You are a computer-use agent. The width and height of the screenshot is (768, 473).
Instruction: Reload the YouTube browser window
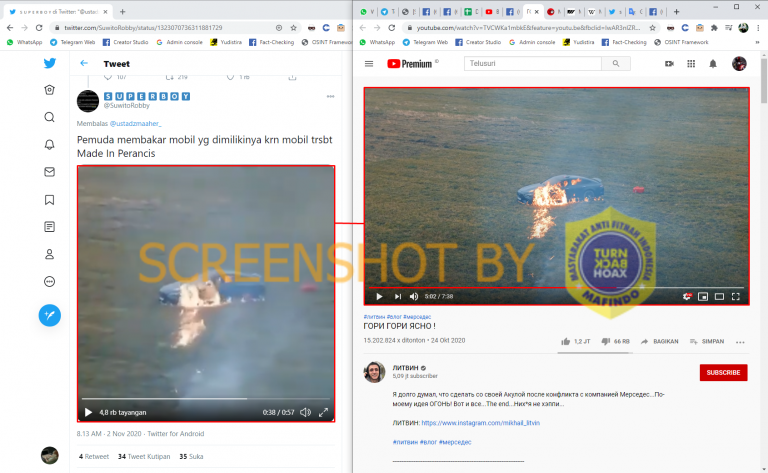[391, 28]
